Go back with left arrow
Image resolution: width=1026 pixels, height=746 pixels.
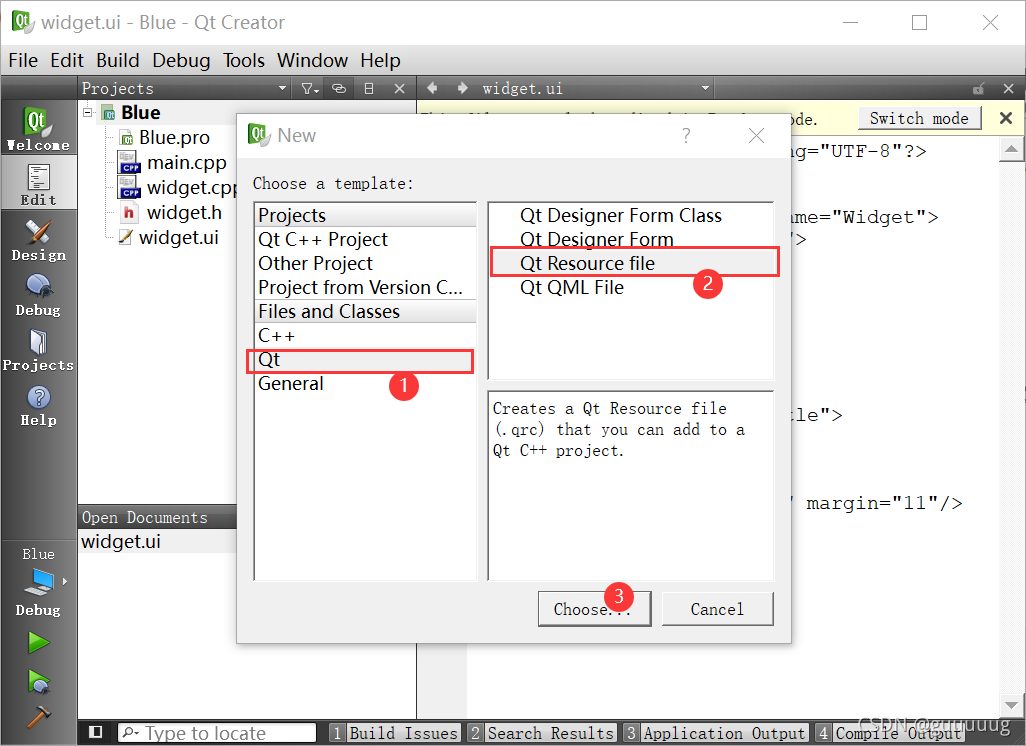[432, 88]
